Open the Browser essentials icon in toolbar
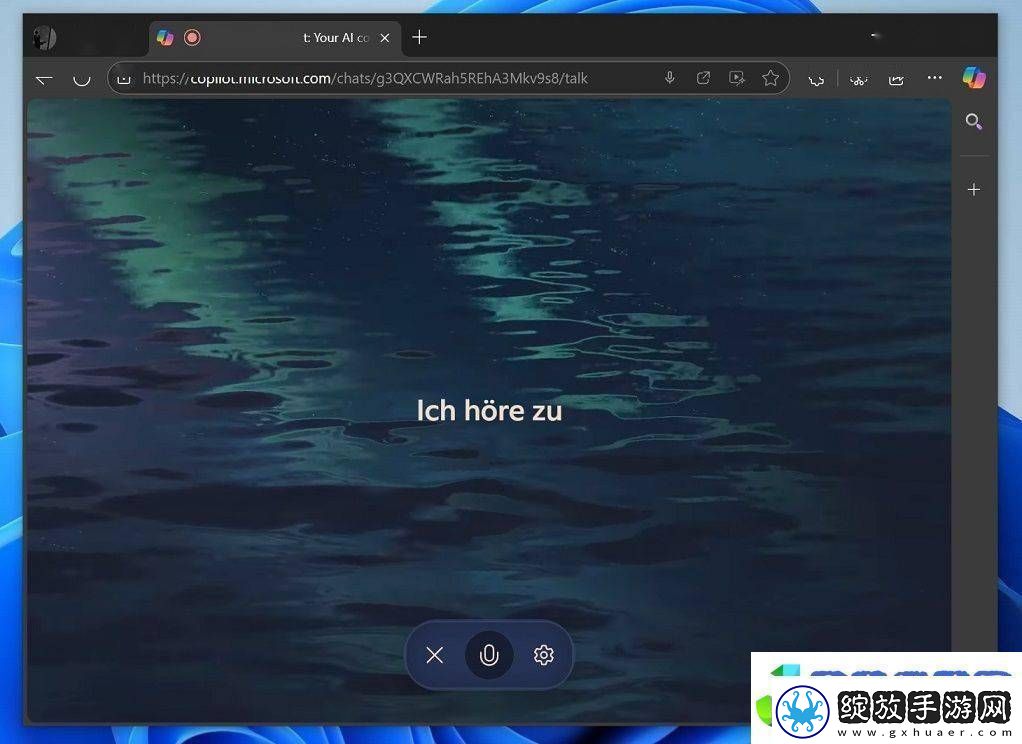 click(858, 79)
